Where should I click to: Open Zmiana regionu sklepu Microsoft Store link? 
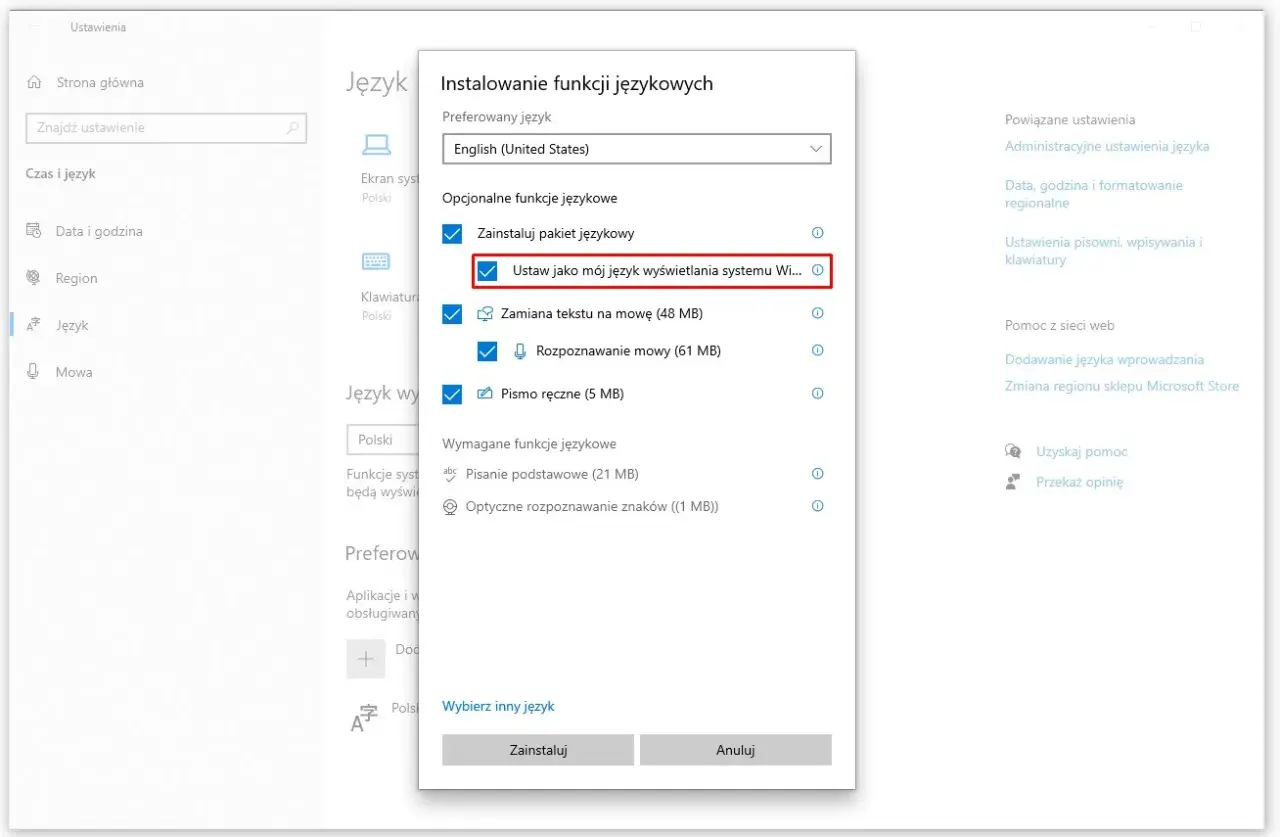tap(1122, 386)
